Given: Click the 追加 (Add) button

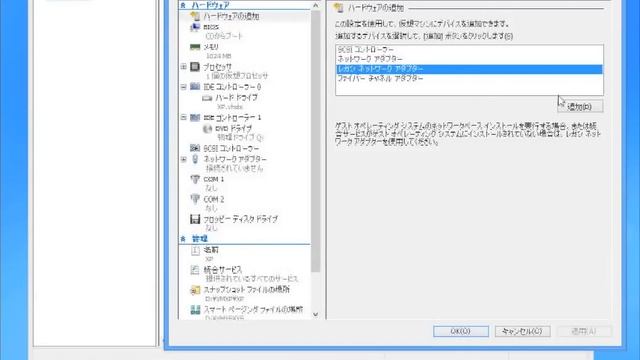Looking at the screenshot, I should 580,107.
